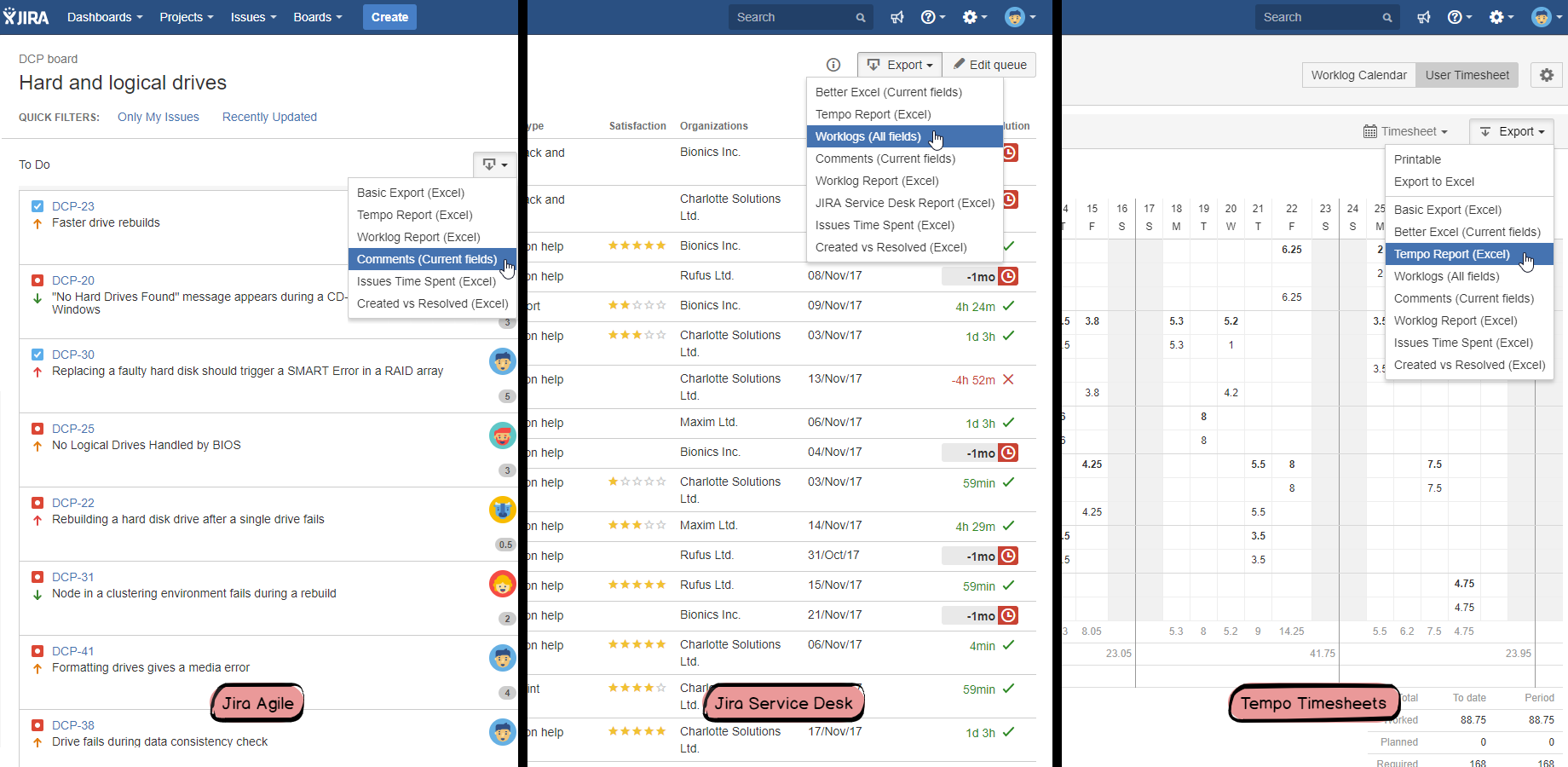Click the 14.25 daily total in the timesheet

click(x=1291, y=631)
